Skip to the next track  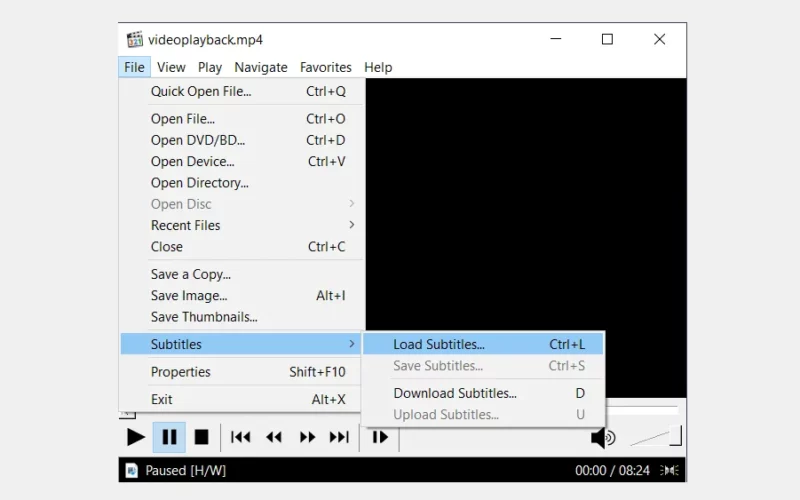click(x=339, y=437)
